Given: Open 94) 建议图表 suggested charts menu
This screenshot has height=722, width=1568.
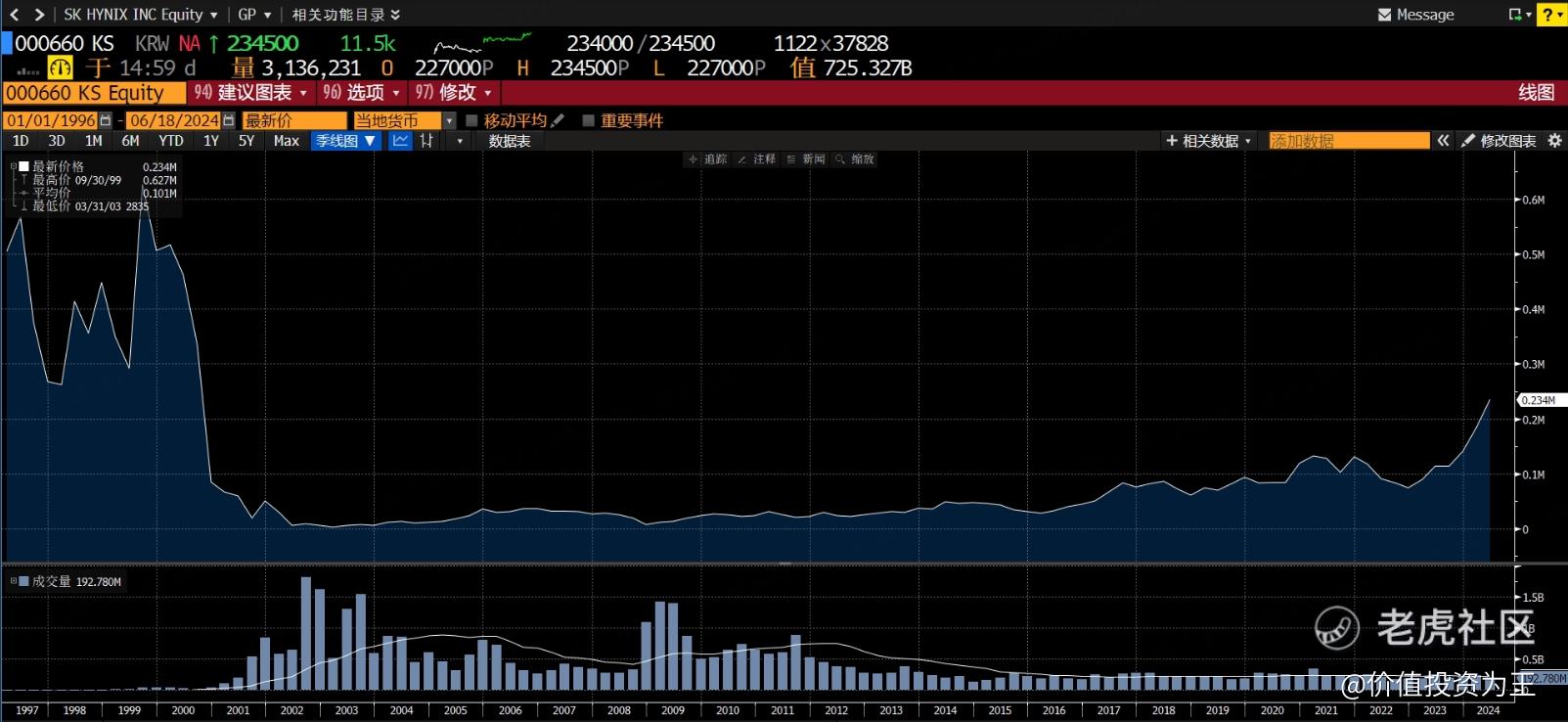Looking at the screenshot, I should click(x=250, y=93).
